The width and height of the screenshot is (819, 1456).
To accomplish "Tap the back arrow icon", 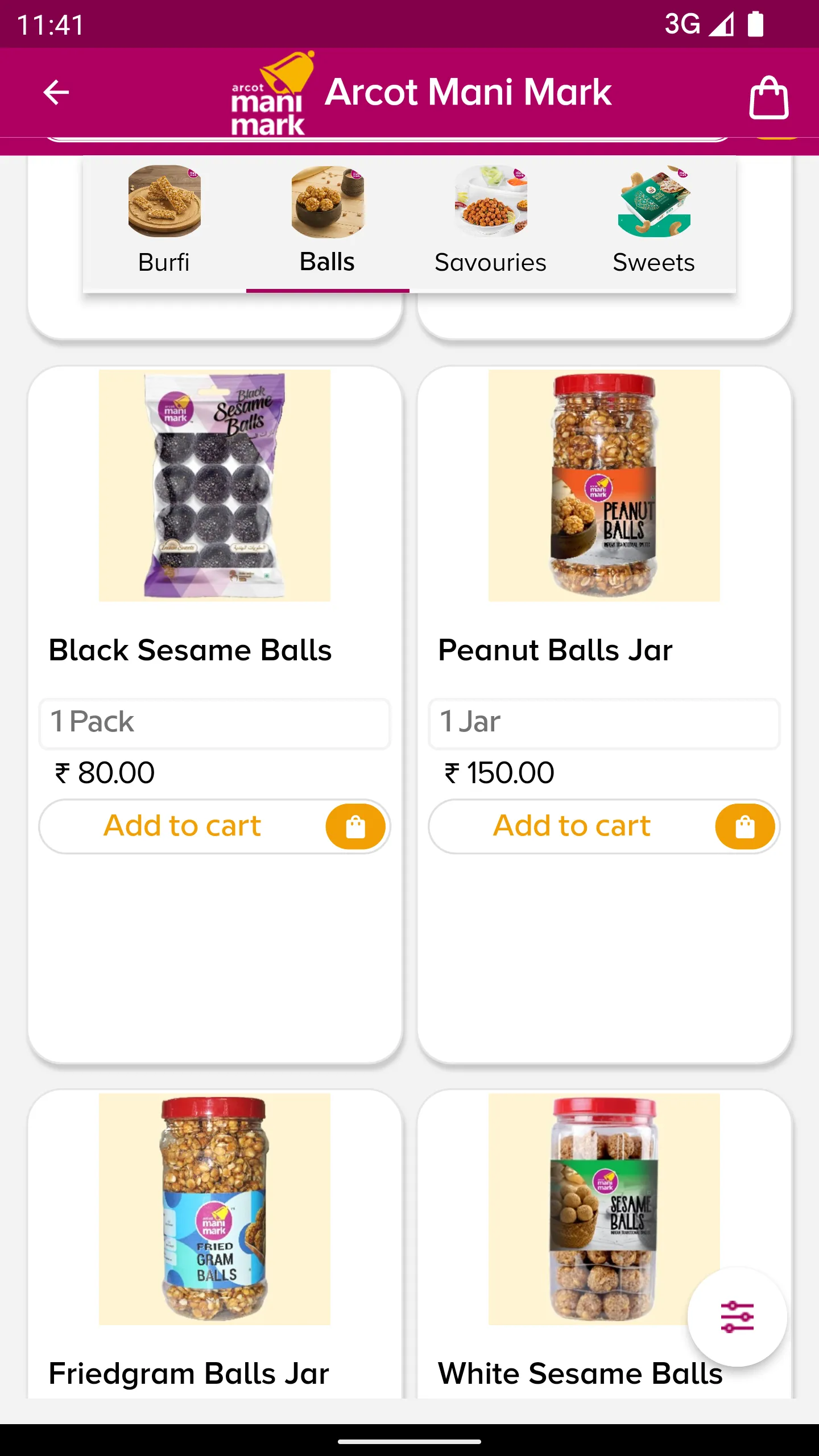I will click(56, 92).
